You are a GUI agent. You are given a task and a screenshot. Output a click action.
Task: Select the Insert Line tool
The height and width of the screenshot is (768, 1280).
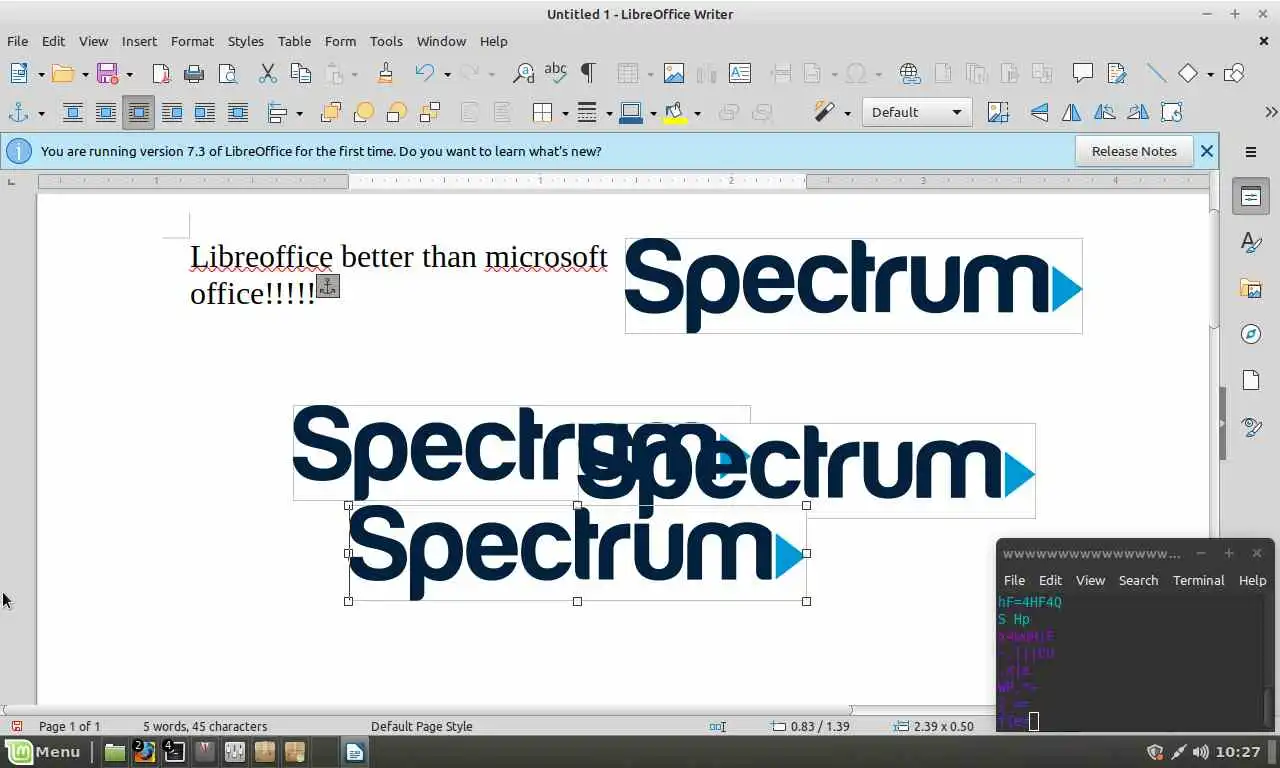click(1156, 73)
